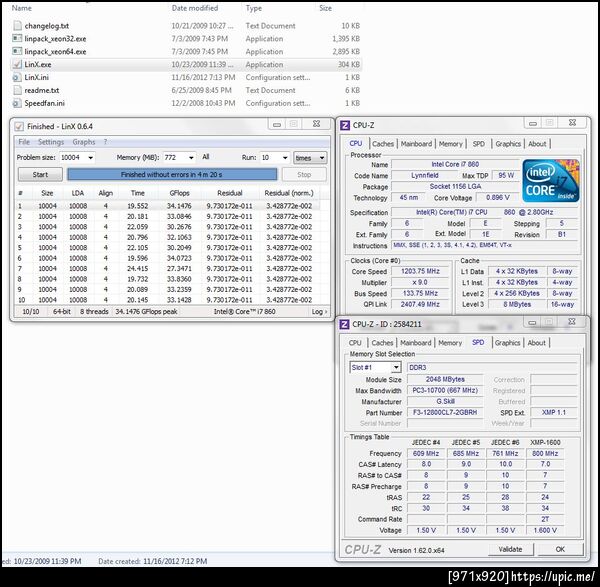Open the Settings menu in LinX
The height and width of the screenshot is (587, 600).
(x=51, y=142)
